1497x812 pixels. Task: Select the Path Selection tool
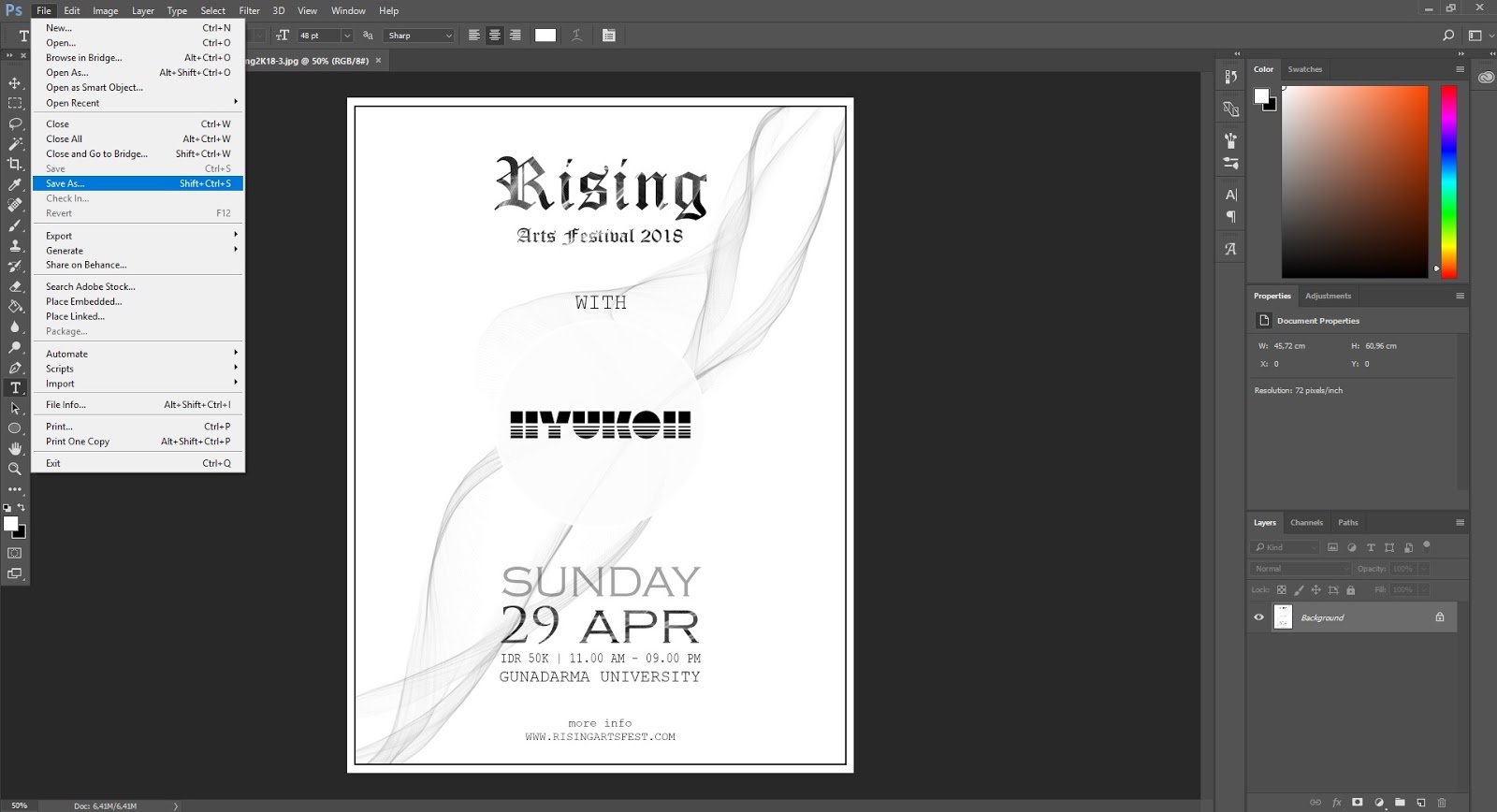(x=15, y=408)
